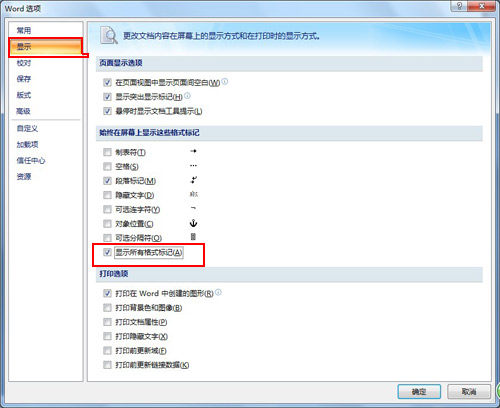Click the help question mark button

459,6
